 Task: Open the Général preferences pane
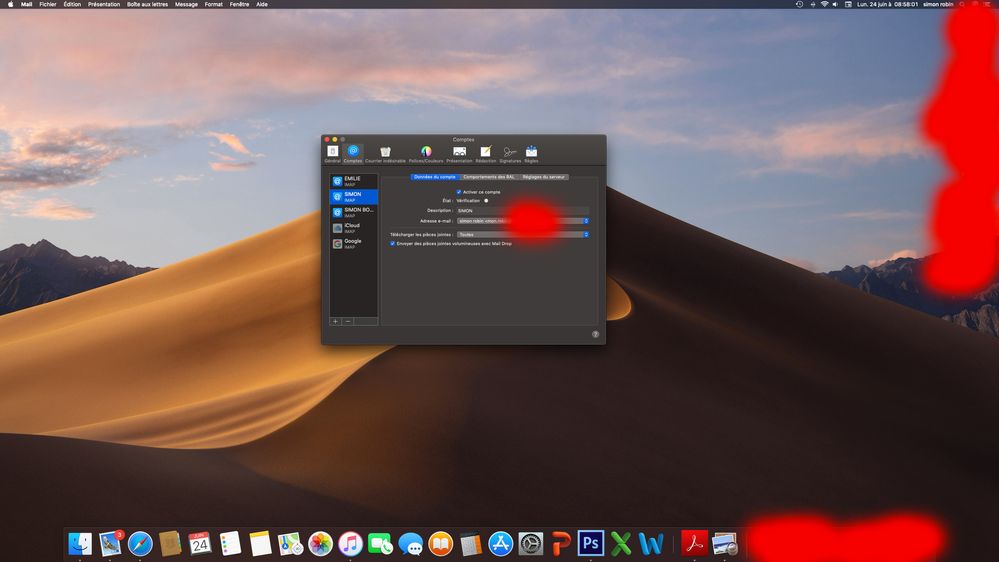pos(332,153)
